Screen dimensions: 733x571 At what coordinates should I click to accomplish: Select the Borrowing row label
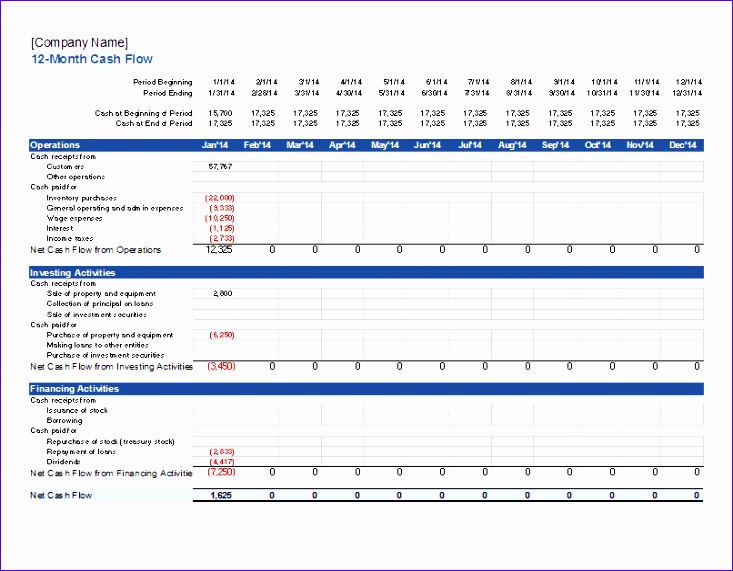click(65, 420)
